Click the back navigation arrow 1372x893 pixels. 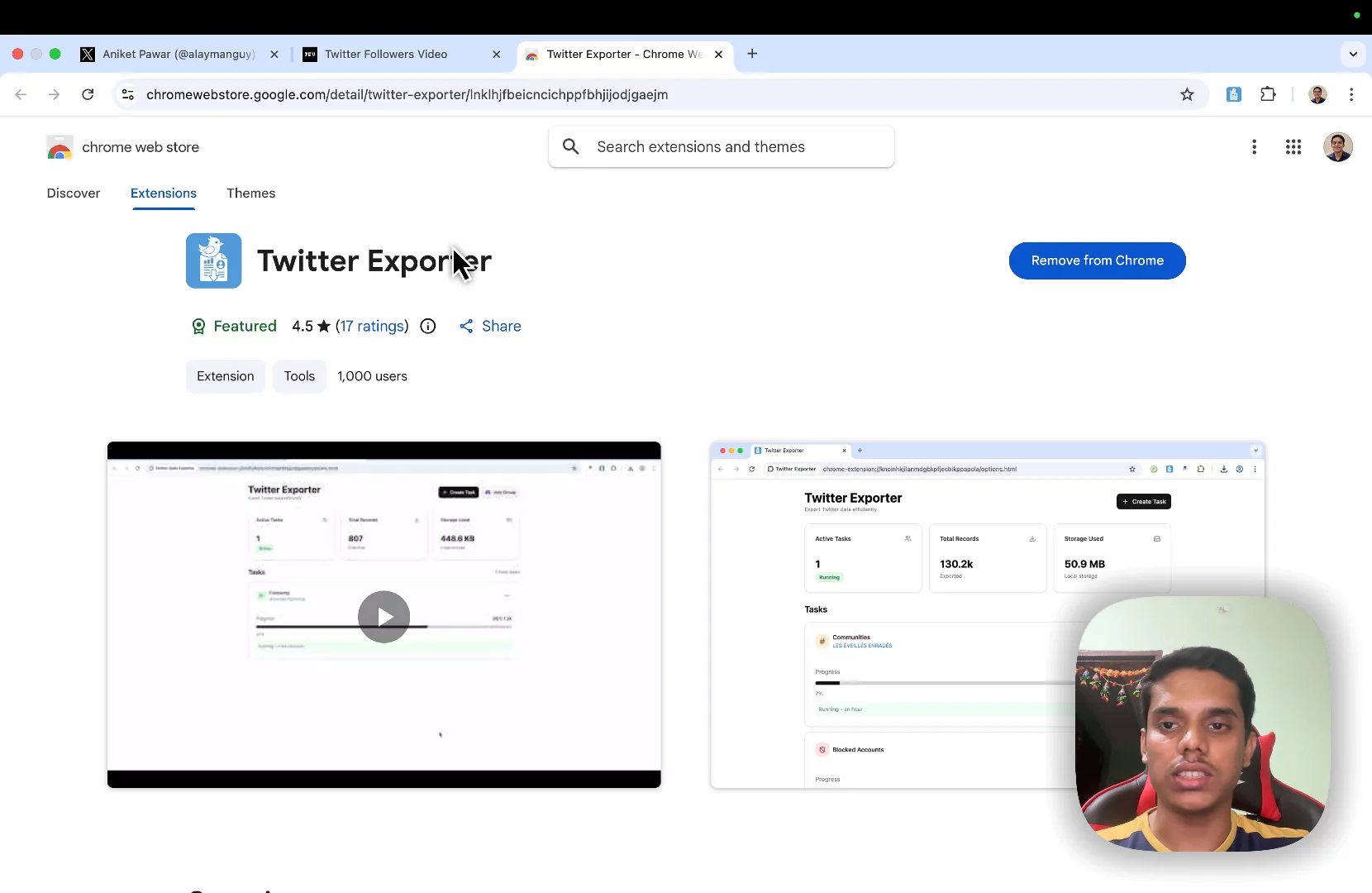pyautogui.click(x=21, y=94)
